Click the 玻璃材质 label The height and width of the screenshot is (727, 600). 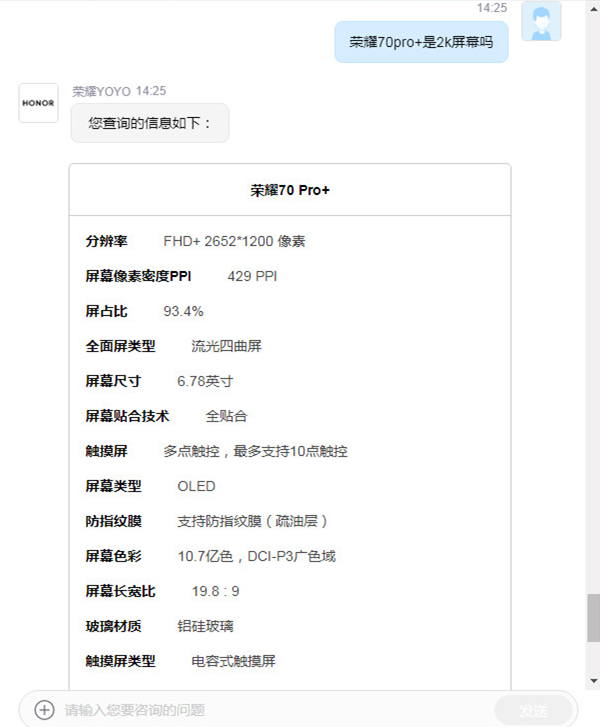(x=114, y=626)
